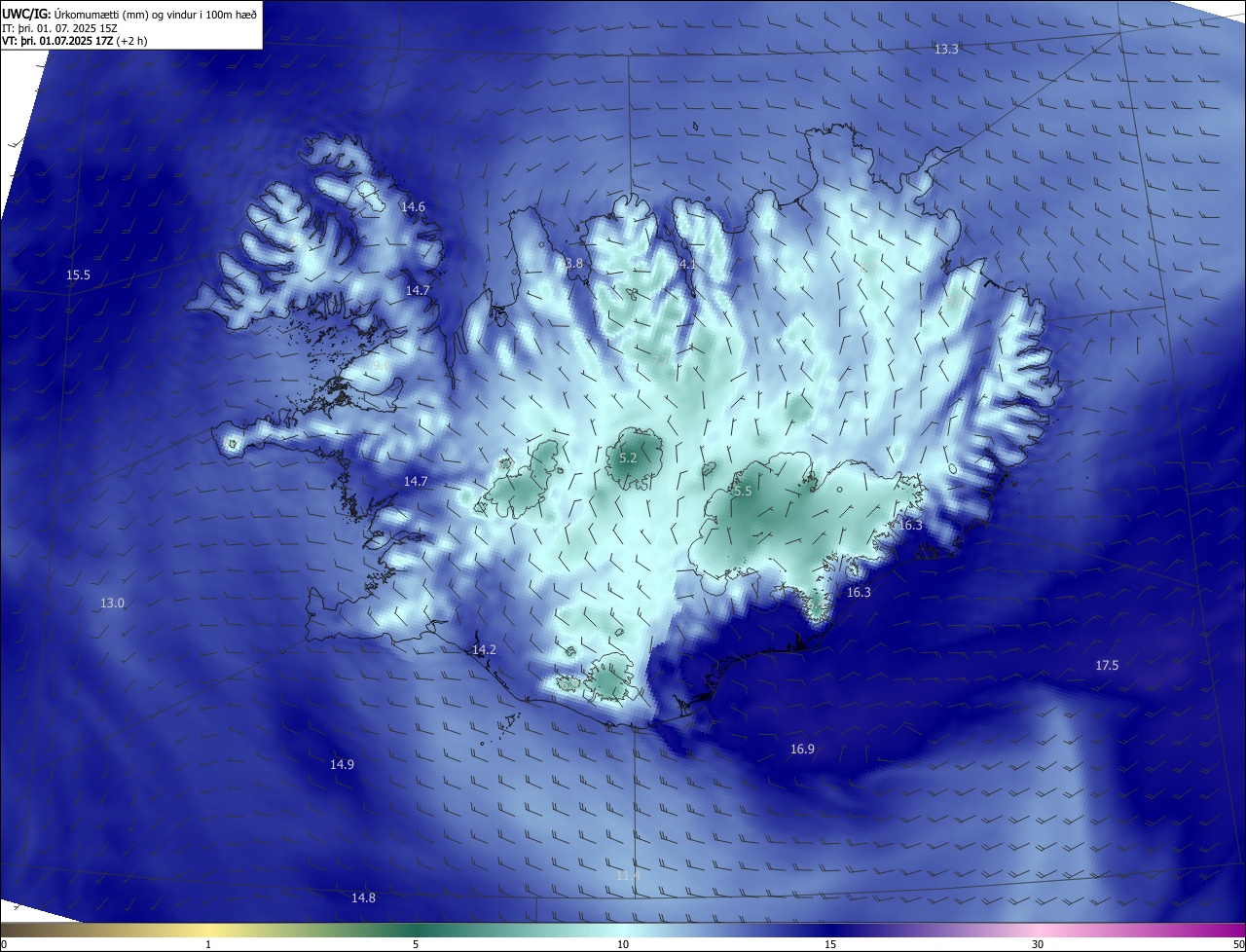
Task: Click the legend tick labelled 30
Action: 1038,945
